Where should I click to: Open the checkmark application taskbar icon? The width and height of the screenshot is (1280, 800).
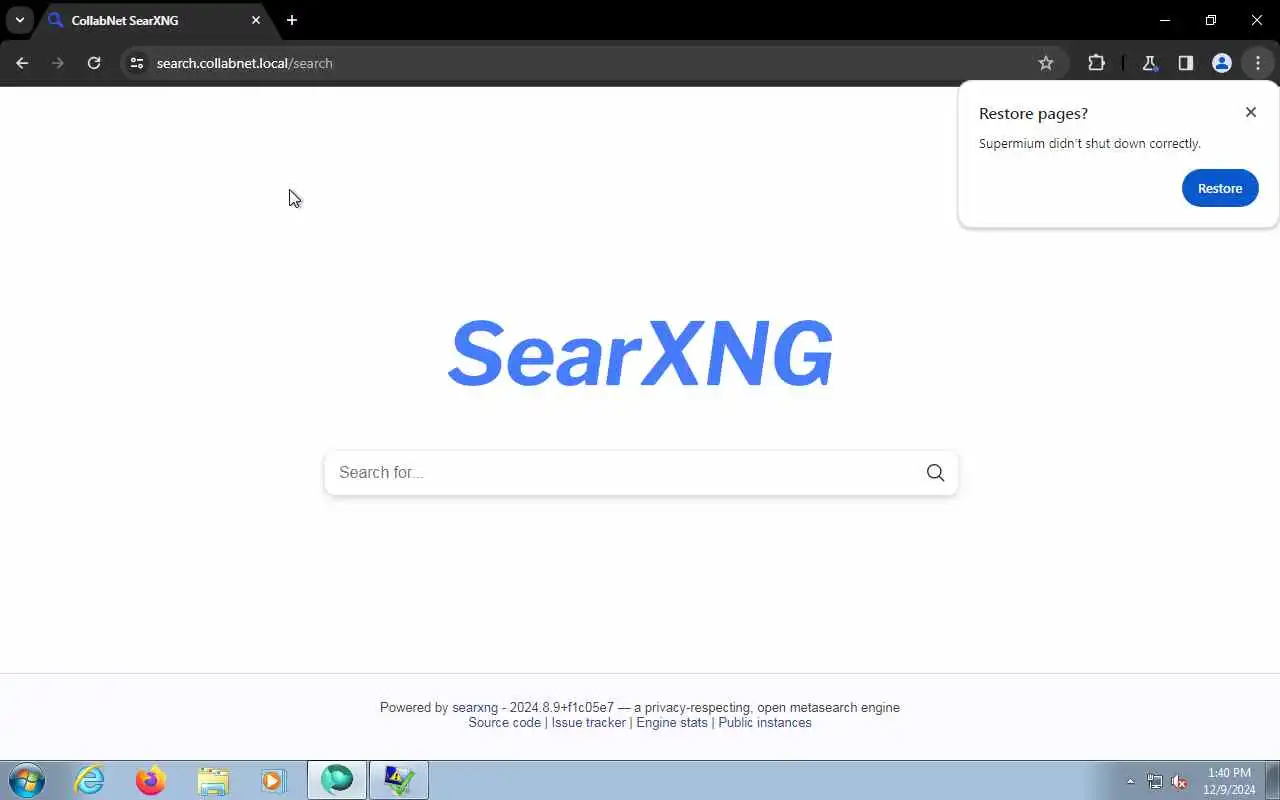pyautogui.click(x=399, y=780)
